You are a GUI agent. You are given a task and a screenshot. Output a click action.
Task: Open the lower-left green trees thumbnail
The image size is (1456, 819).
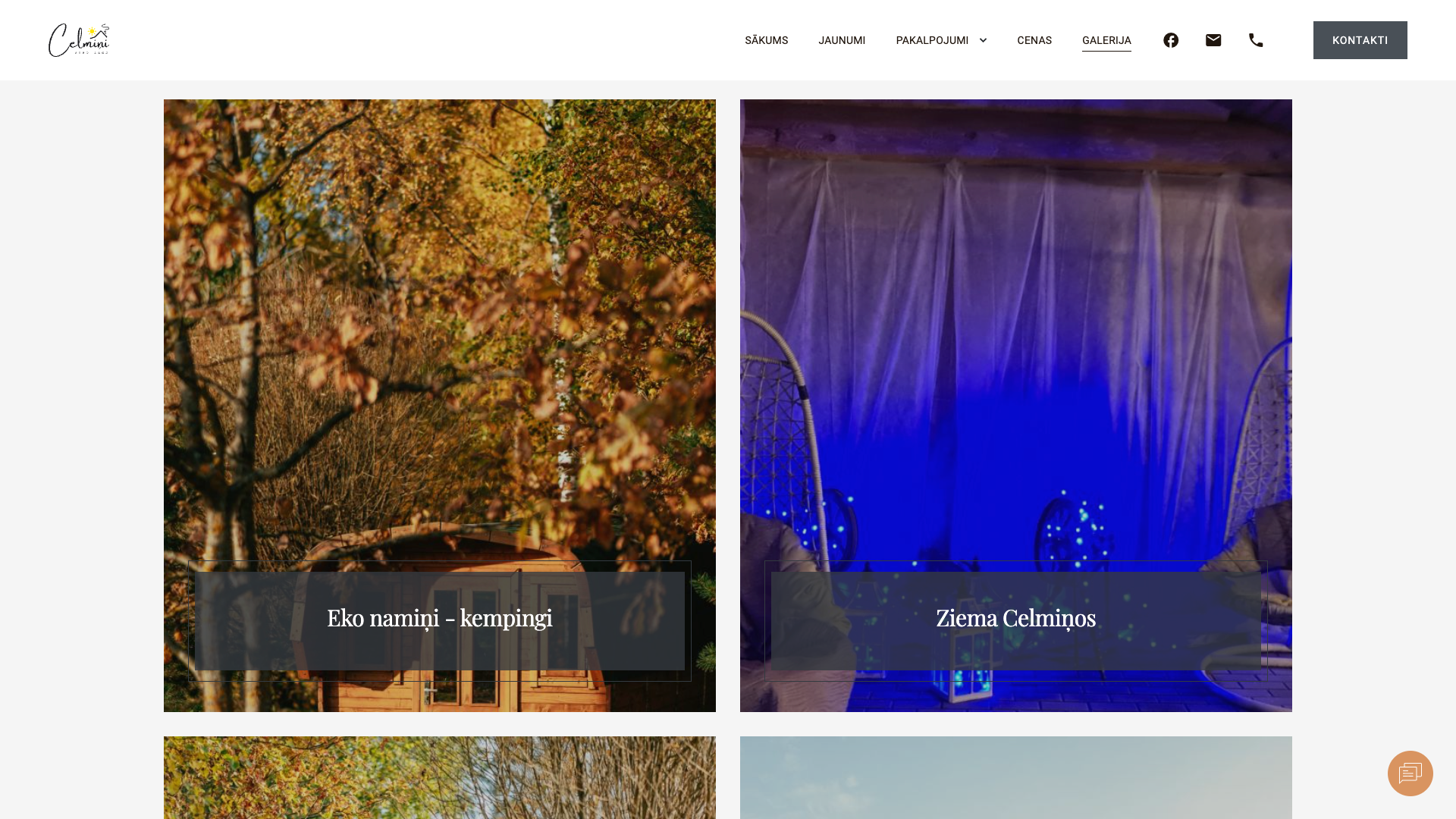(x=440, y=777)
